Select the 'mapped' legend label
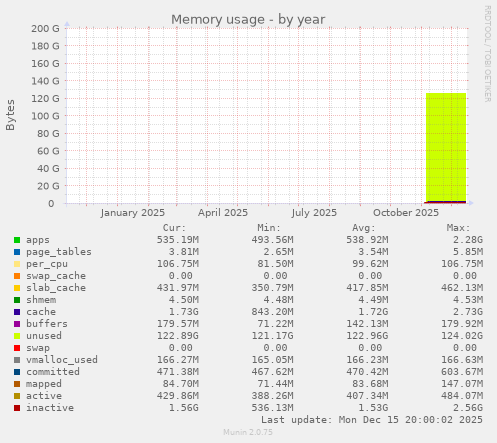The image size is (497, 443). [x=44, y=384]
